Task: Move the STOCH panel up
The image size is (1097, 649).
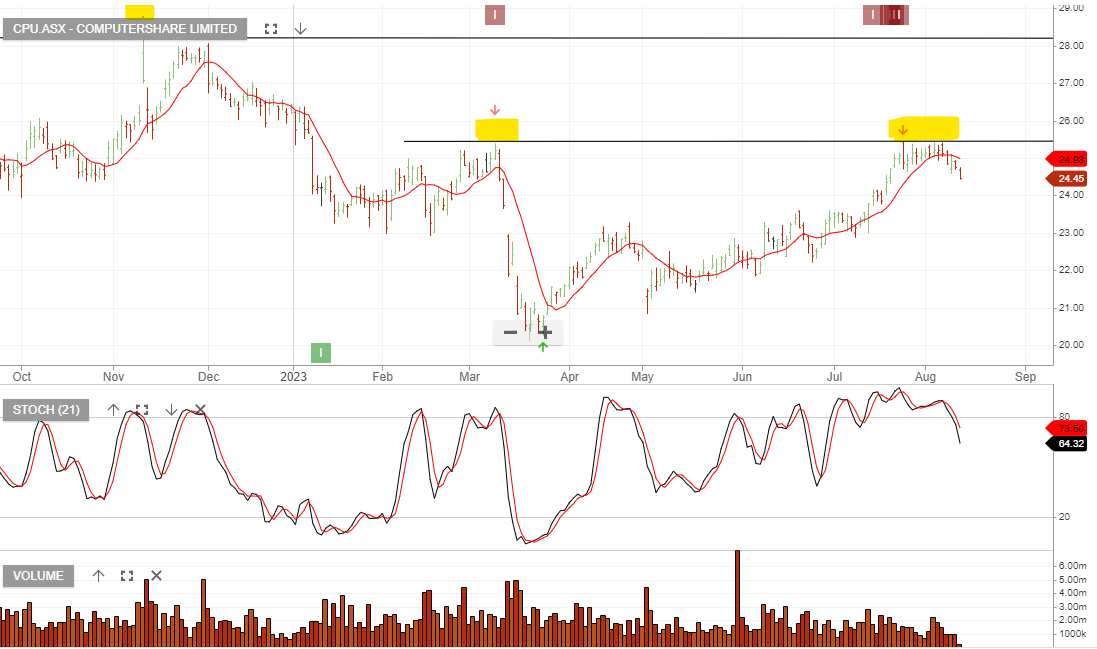Action: 113,410
